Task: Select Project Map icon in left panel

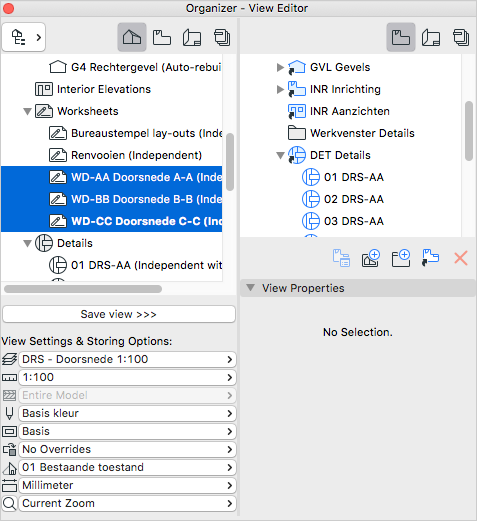Action: coord(132,37)
